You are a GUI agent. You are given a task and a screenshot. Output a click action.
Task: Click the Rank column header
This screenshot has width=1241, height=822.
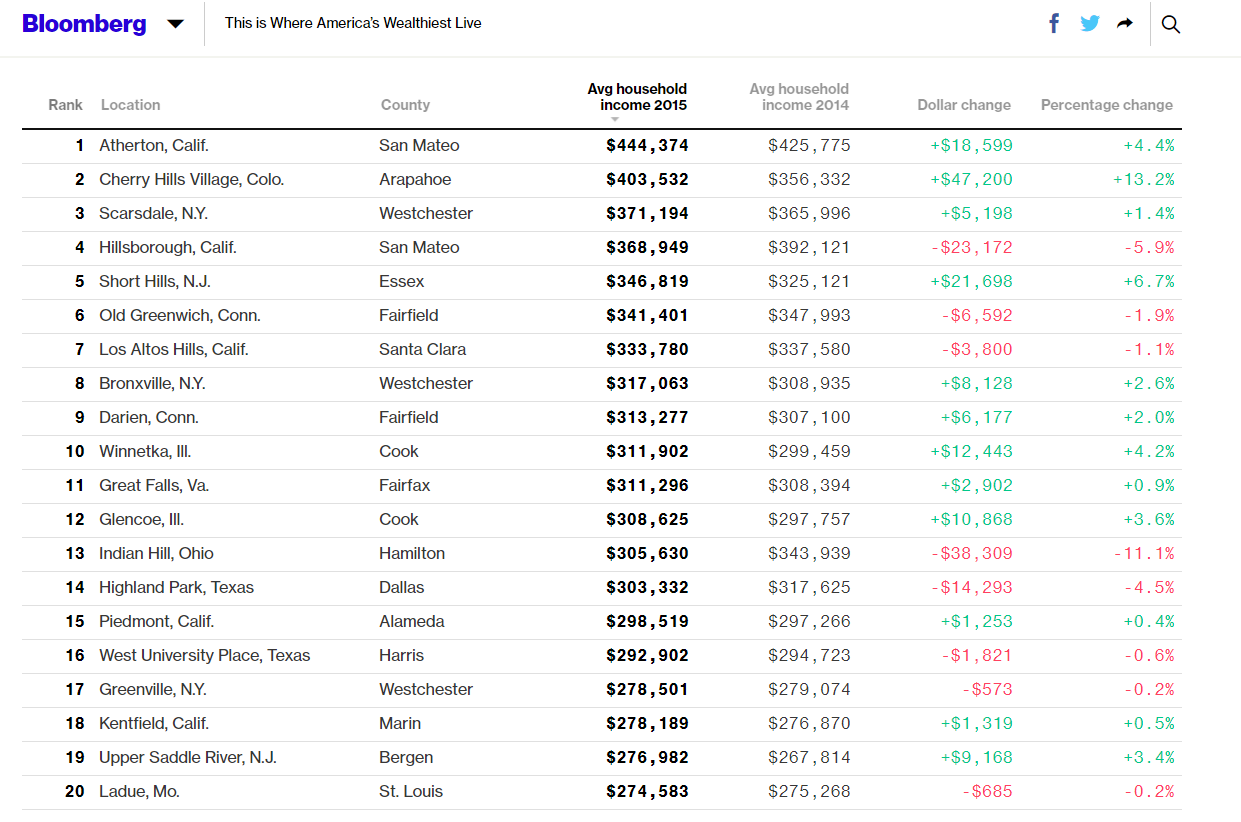click(x=65, y=104)
